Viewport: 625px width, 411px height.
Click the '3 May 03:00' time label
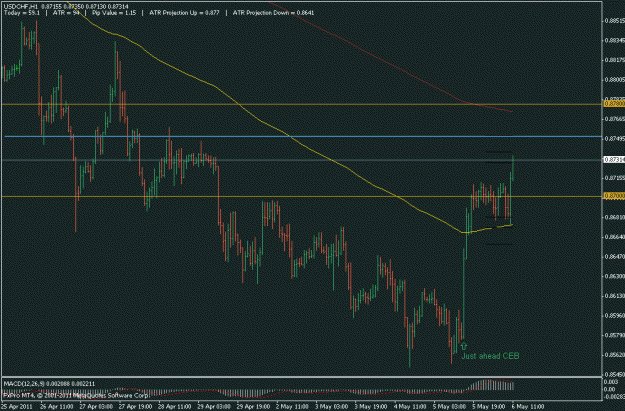click(331, 407)
